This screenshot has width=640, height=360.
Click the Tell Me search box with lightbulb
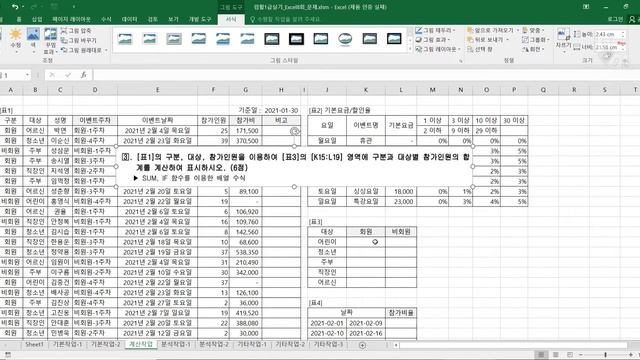point(286,19)
